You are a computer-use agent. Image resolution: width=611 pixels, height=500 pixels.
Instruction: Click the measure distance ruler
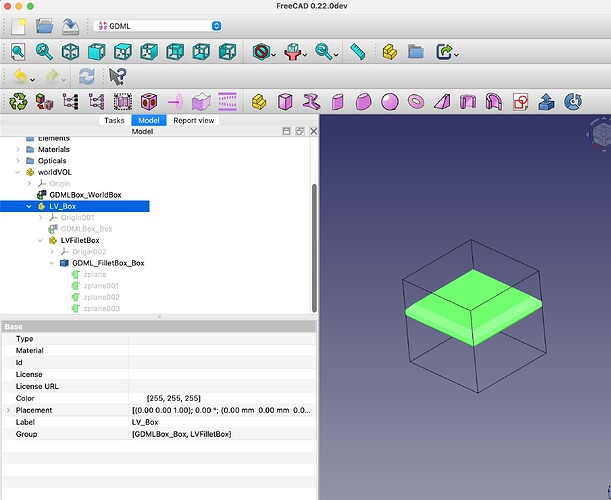[357, 51]
